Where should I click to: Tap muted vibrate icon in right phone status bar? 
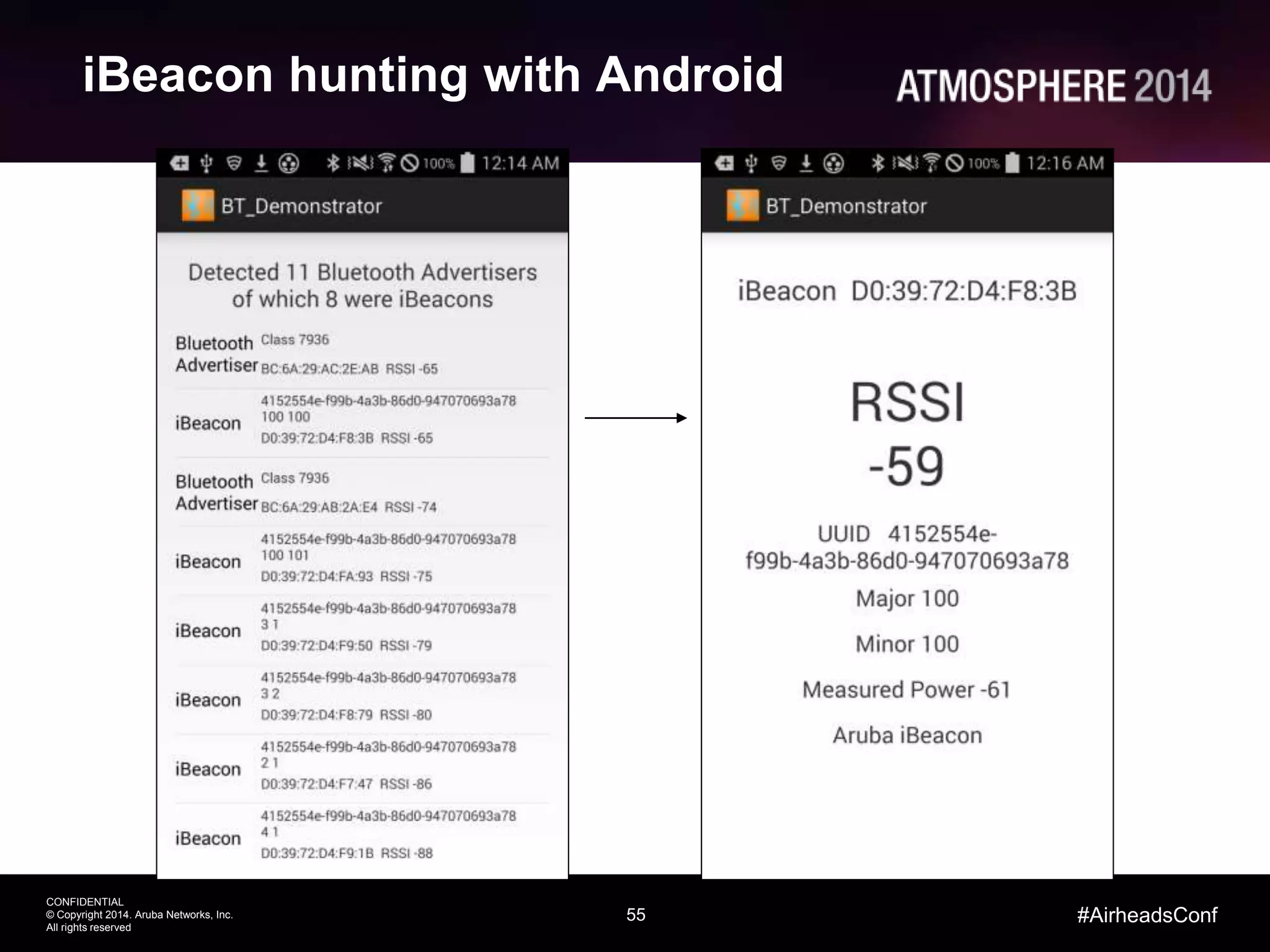pos(905,163)
